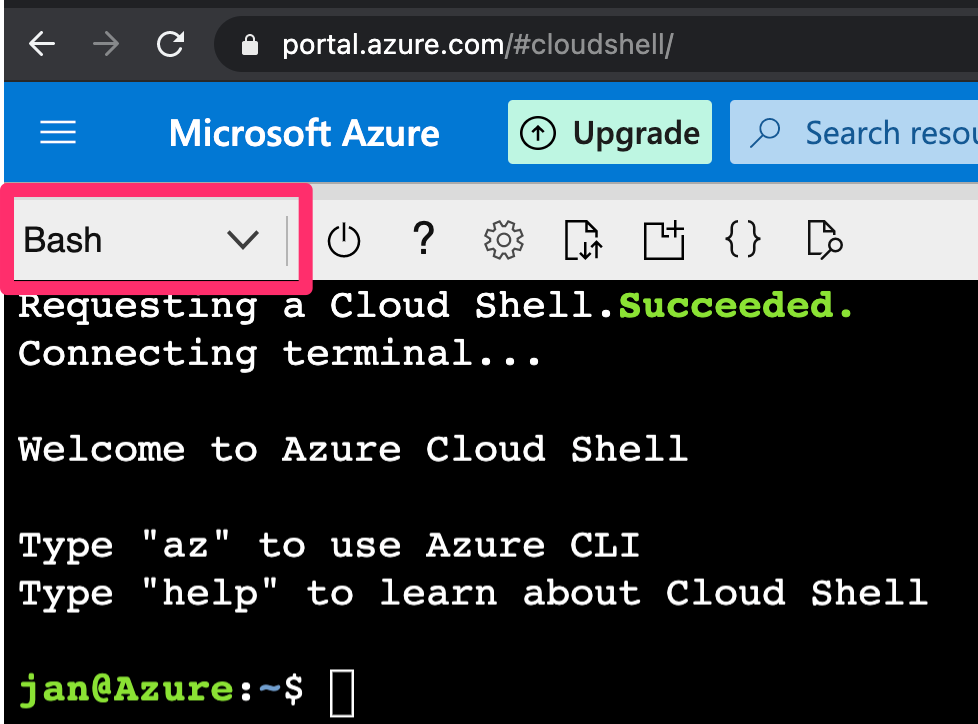Click the magnifier icon in search bar
This screenshot has width=978, height=724.
coord(765,132)
